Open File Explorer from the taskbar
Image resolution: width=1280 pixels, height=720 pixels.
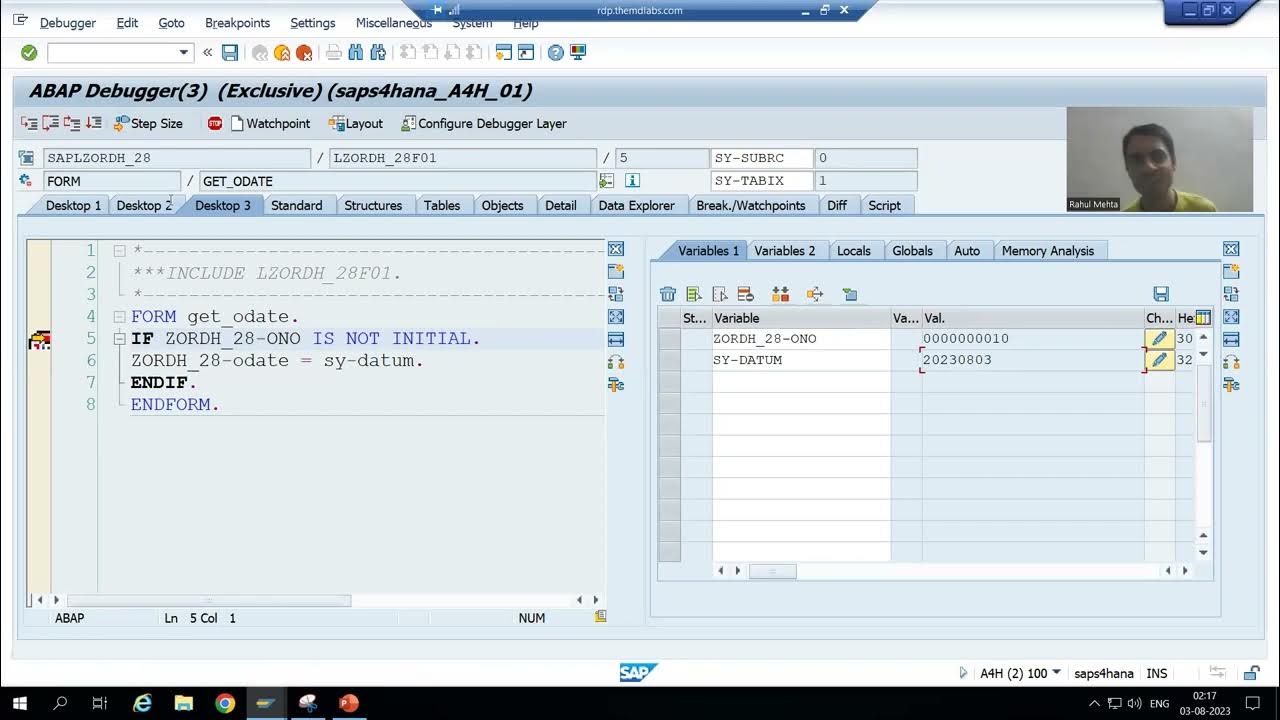[183, 703]
